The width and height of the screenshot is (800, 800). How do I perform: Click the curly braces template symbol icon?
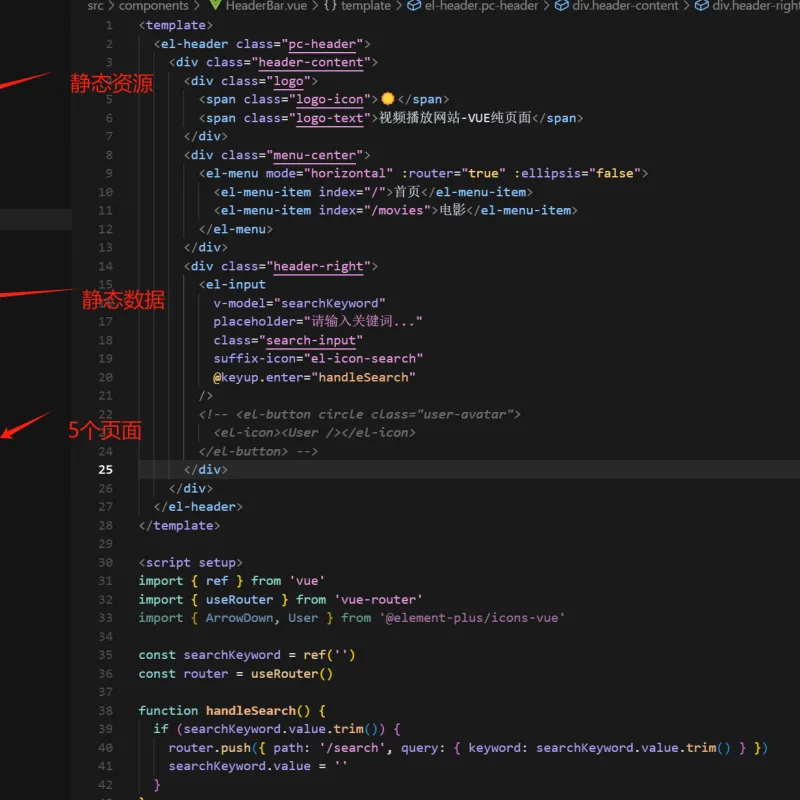point(330,6)
